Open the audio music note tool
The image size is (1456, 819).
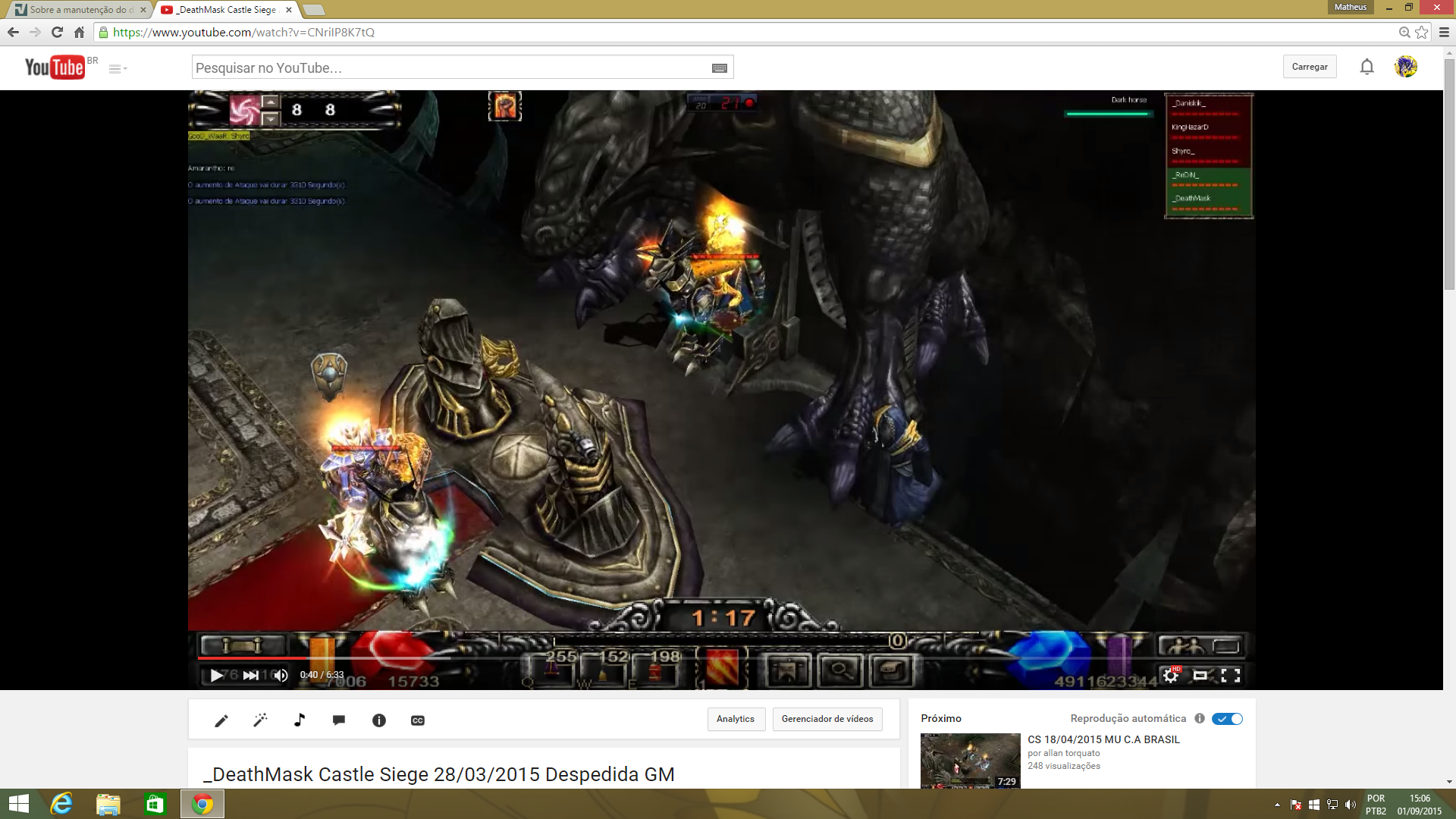300,720
